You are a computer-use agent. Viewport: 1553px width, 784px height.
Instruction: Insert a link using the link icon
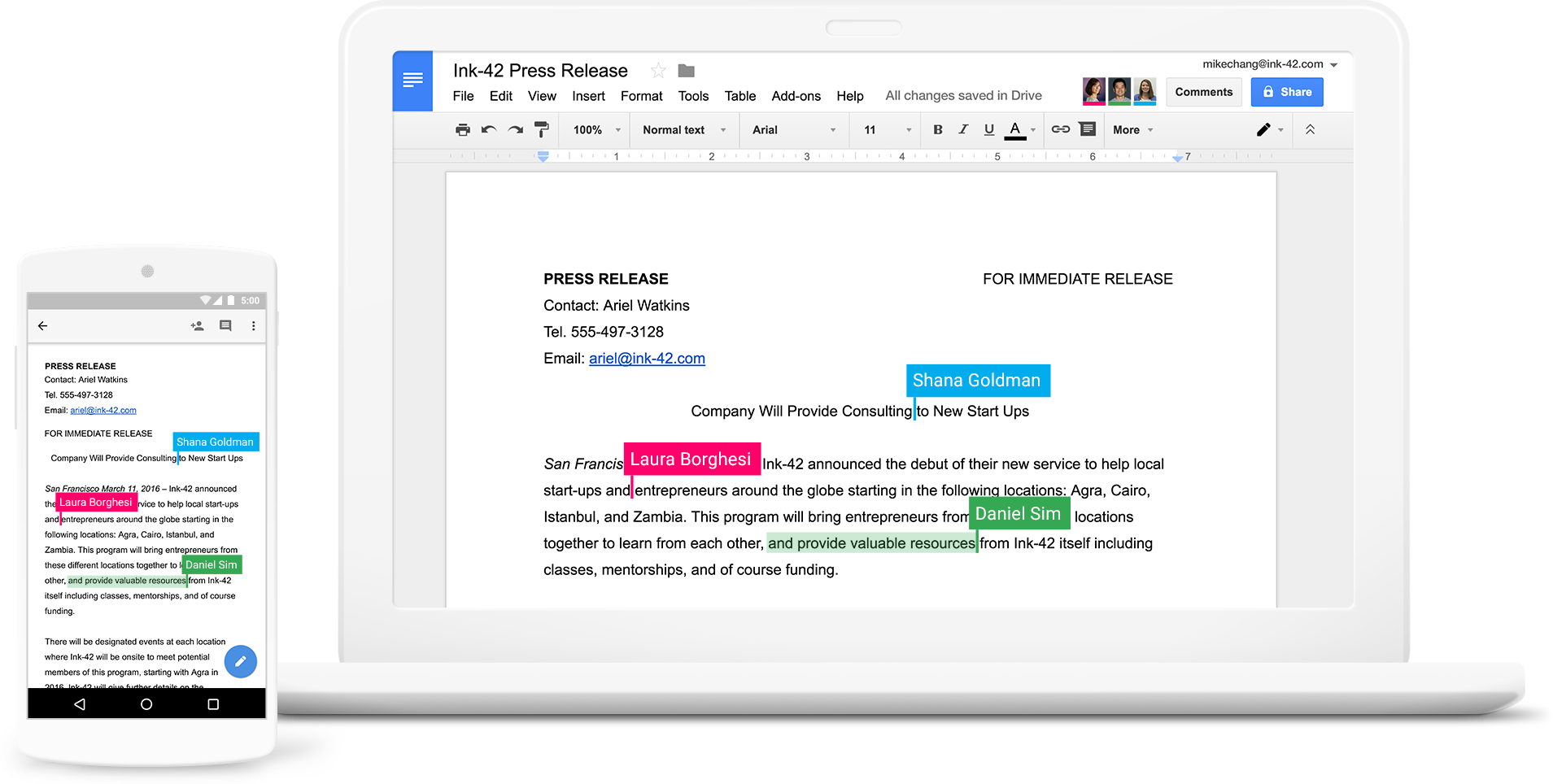click(1061, 129)
